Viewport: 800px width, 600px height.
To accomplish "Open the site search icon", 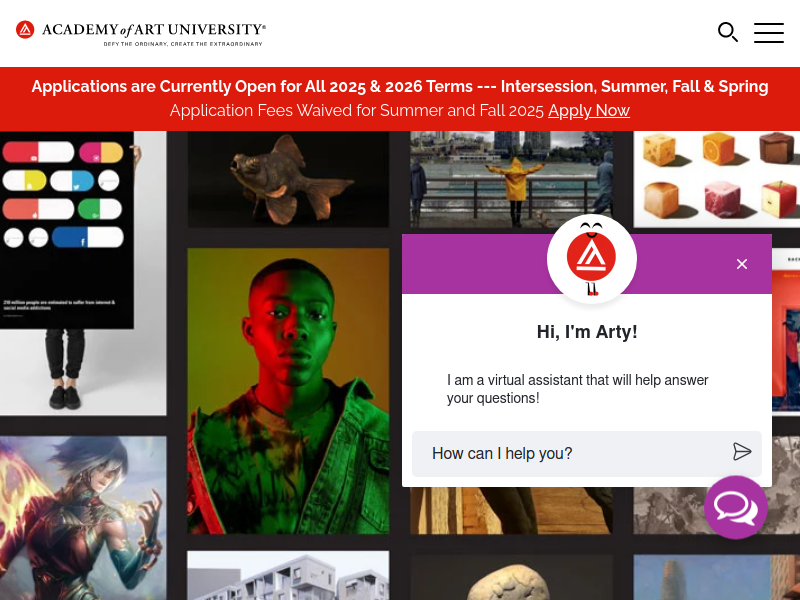I will tap(728, 32).
